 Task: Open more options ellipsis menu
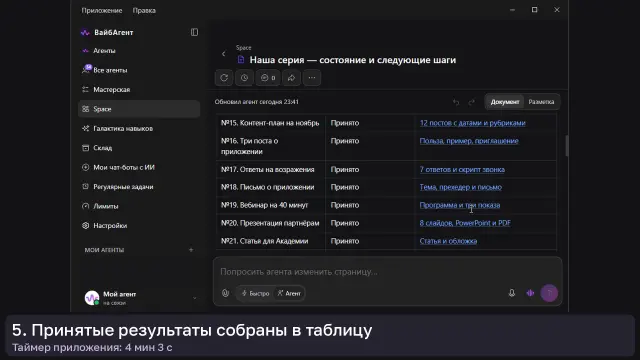pyautogui.click(x=312, y=78)
